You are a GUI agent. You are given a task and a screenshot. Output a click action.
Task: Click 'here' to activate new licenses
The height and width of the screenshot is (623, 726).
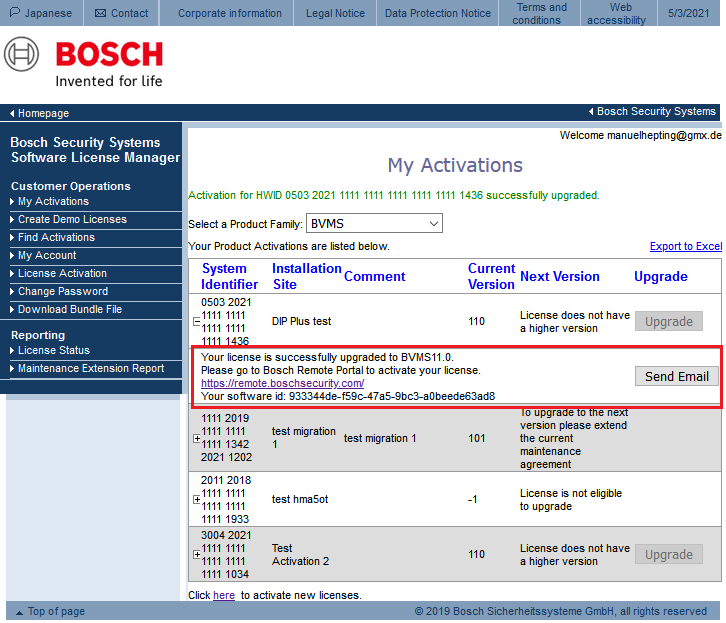click(224, 595)
